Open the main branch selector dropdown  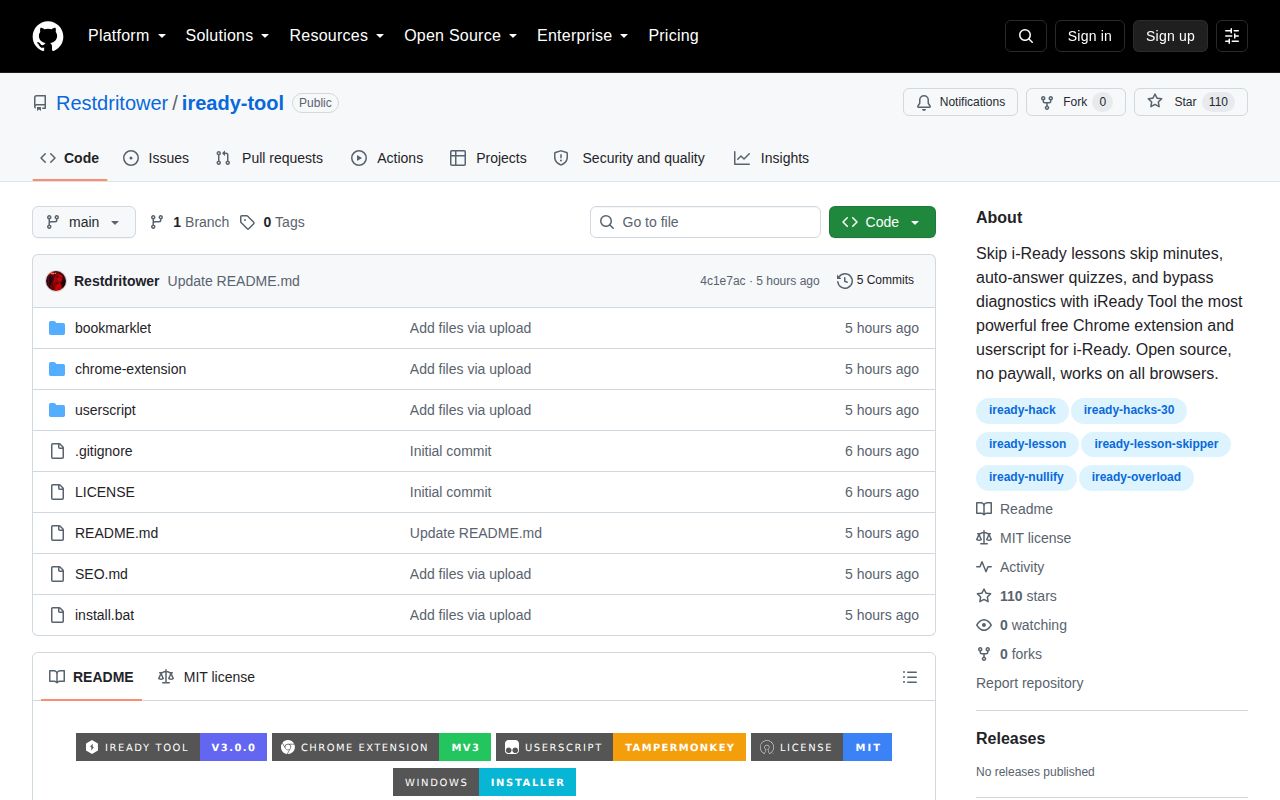tap(84, 222)
